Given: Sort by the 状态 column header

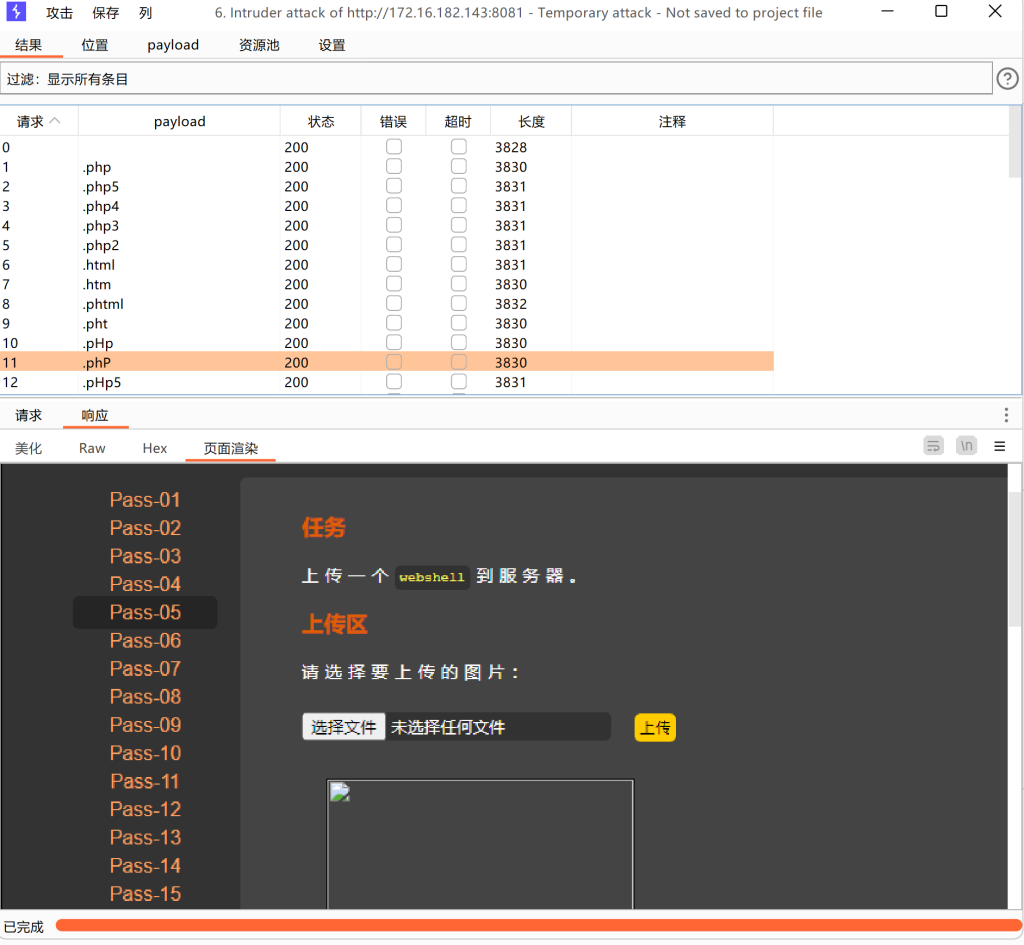Looking at the screenshot, I should (x=321, y=121).
